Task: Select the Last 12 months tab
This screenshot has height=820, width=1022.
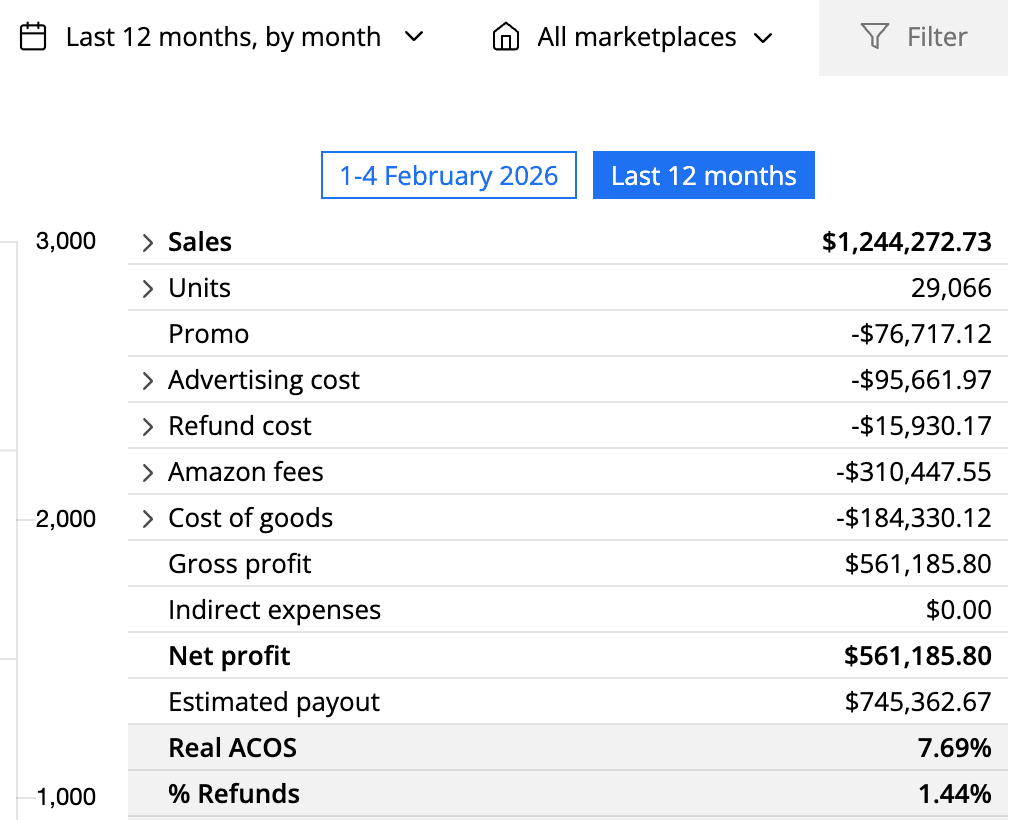Action: 703,176
